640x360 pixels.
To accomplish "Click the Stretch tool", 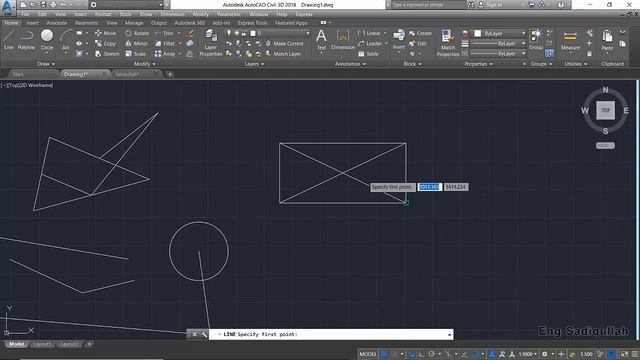I will coord(107,53).
